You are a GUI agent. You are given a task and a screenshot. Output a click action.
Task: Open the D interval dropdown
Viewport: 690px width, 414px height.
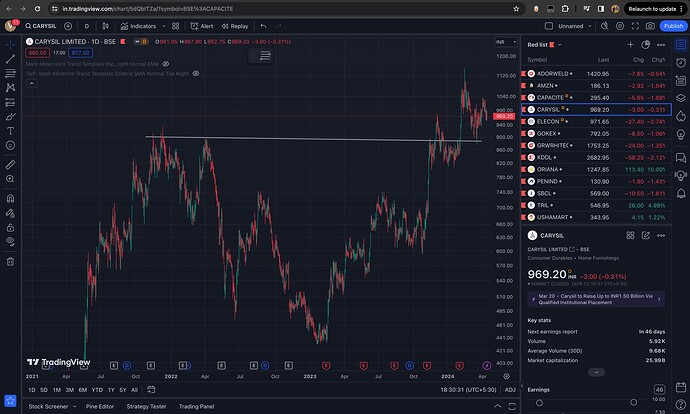point(86,25)
